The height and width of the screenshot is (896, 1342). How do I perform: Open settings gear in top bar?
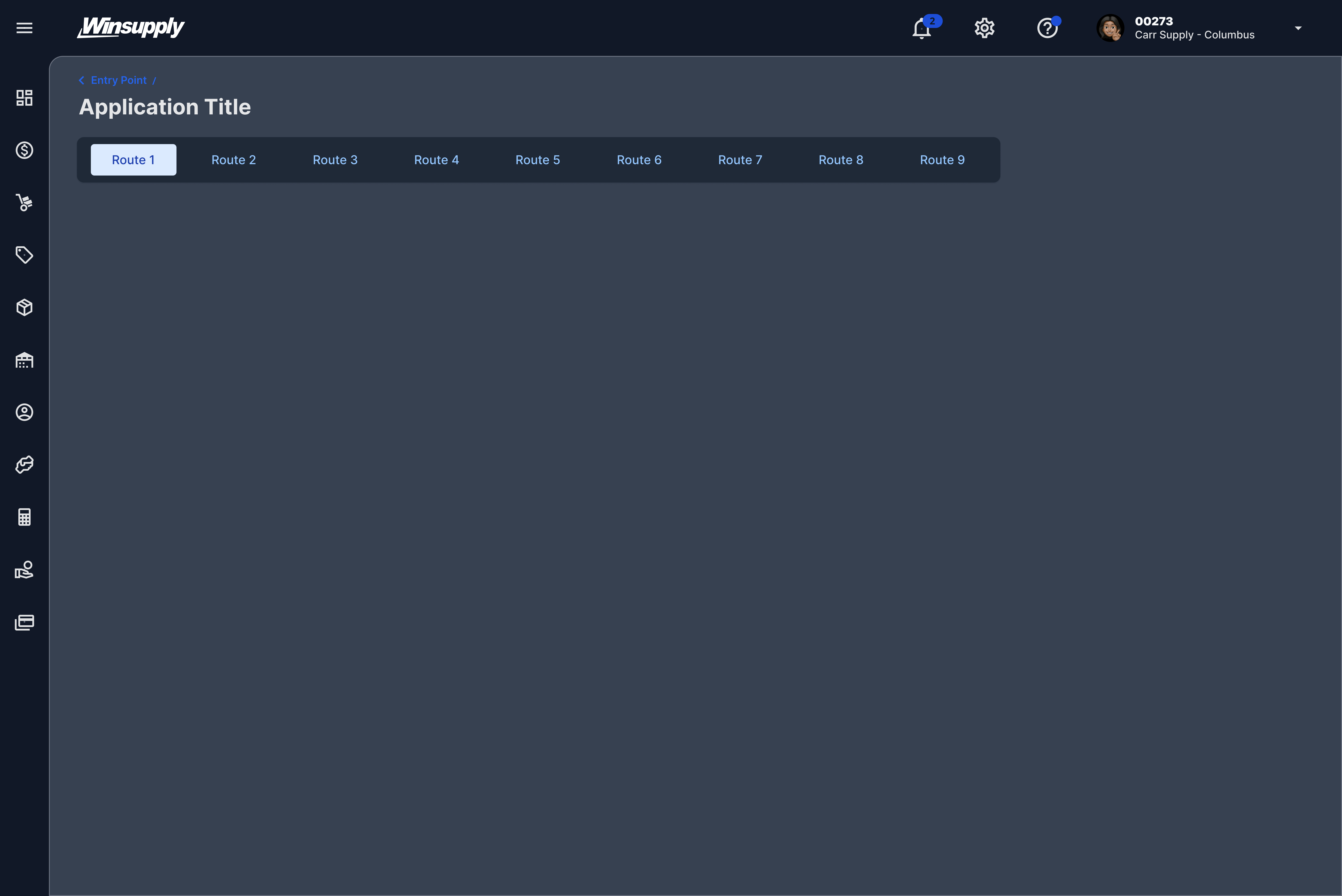(x=984, y=28)
